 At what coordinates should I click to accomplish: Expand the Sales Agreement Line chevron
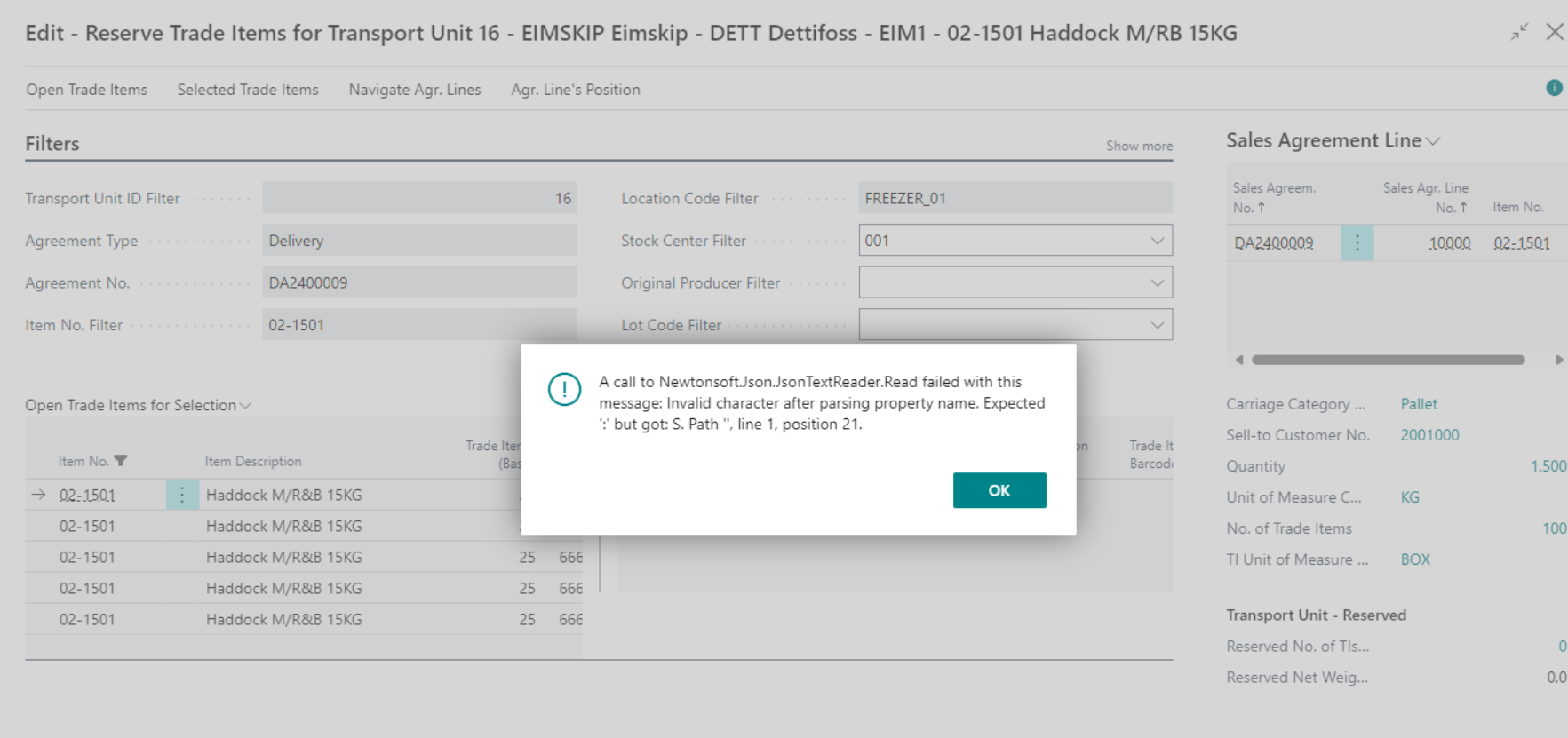[x=1433, y=141]
